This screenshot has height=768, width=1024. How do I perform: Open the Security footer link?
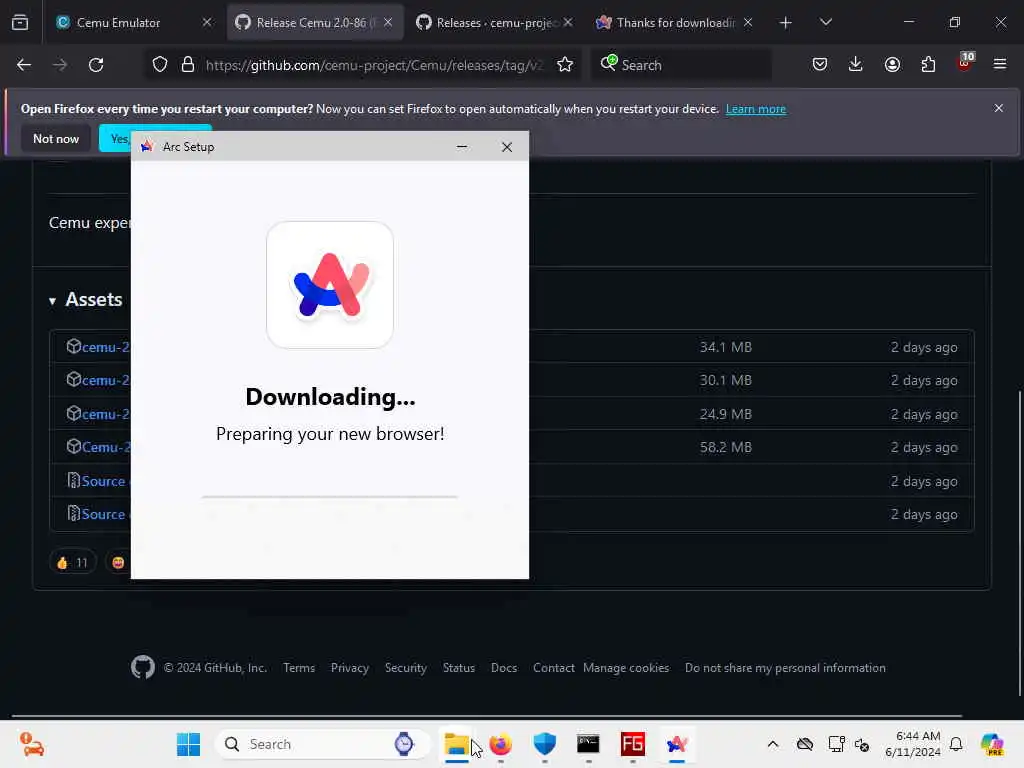(x=406, y=667)
